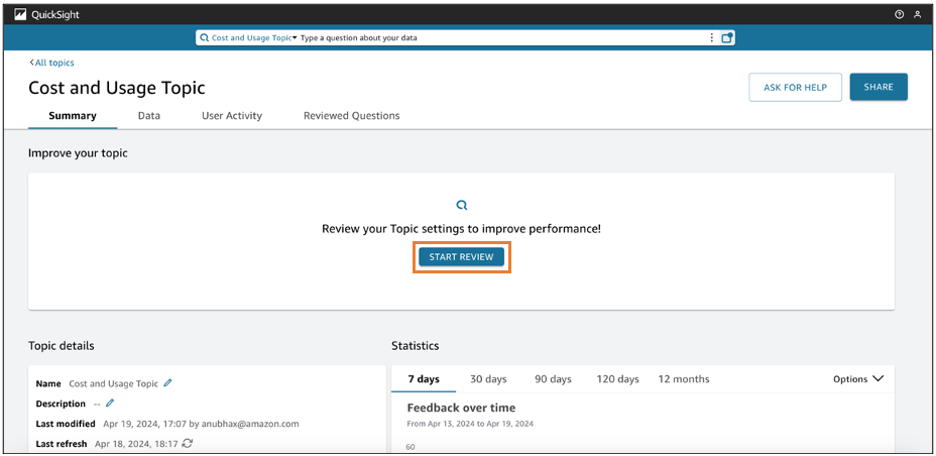Click the Last refresh sync icon
936x456 pixels.
187,443
